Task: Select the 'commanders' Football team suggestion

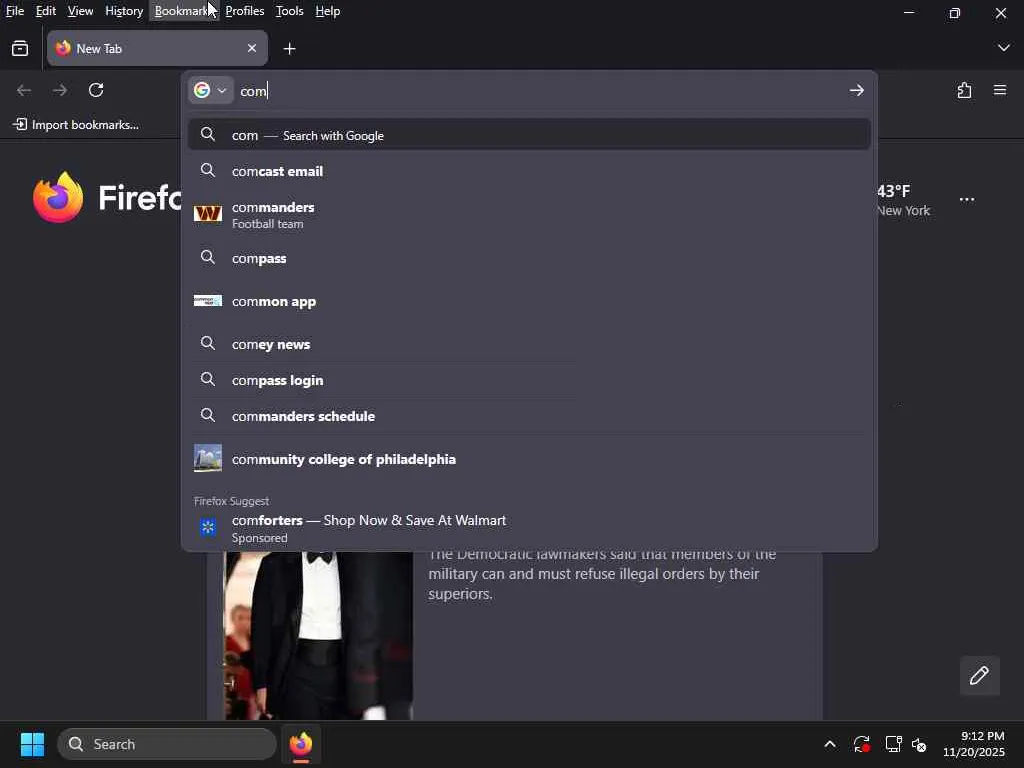Action: [529, 214]
